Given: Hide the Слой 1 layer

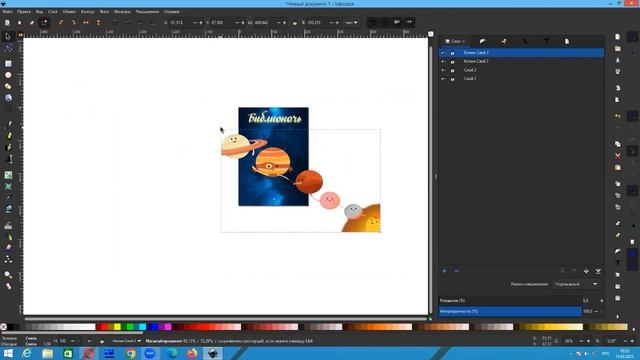Looking at the screenshot, I should (443, 79).
